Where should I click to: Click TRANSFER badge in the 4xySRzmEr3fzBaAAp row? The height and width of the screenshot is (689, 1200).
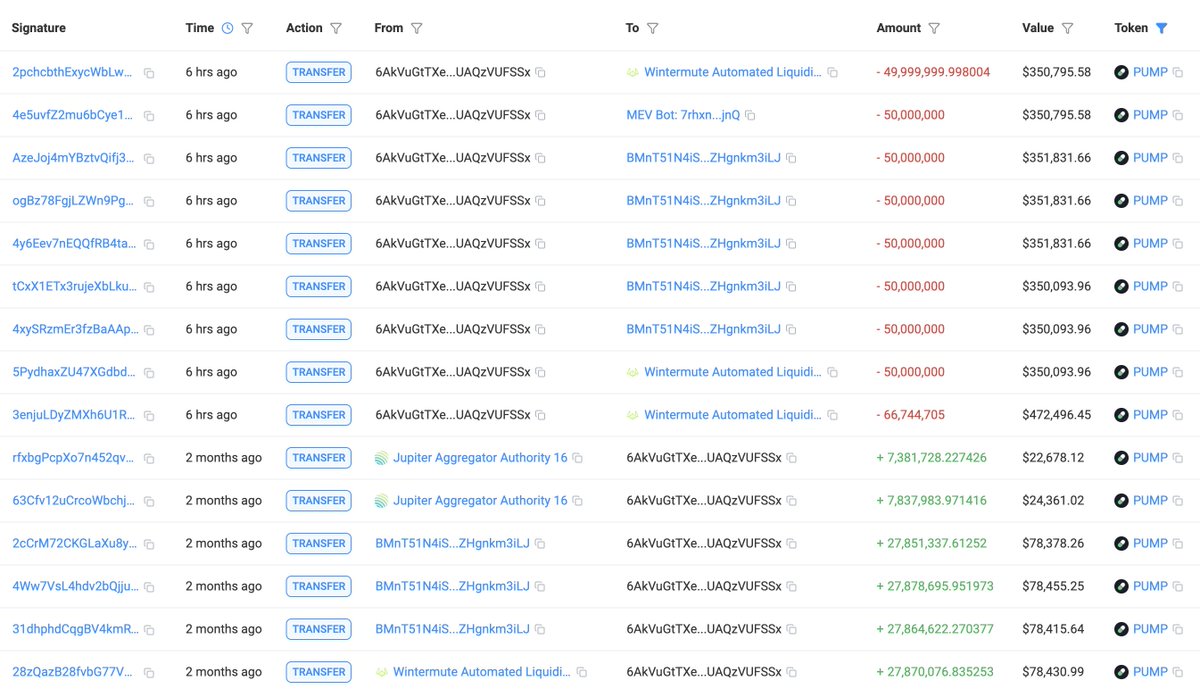[318, 330]
